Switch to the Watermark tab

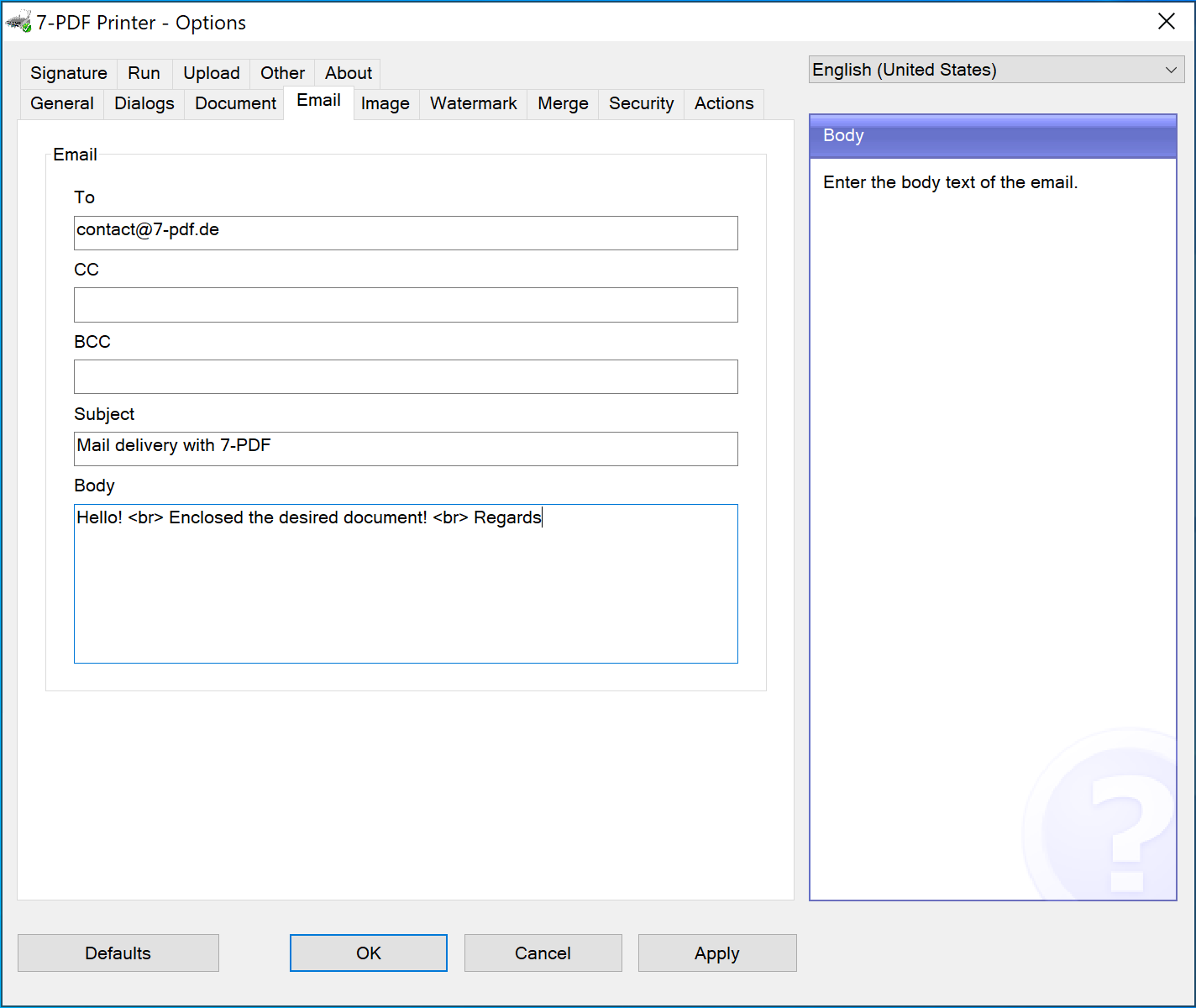(474, 103)
